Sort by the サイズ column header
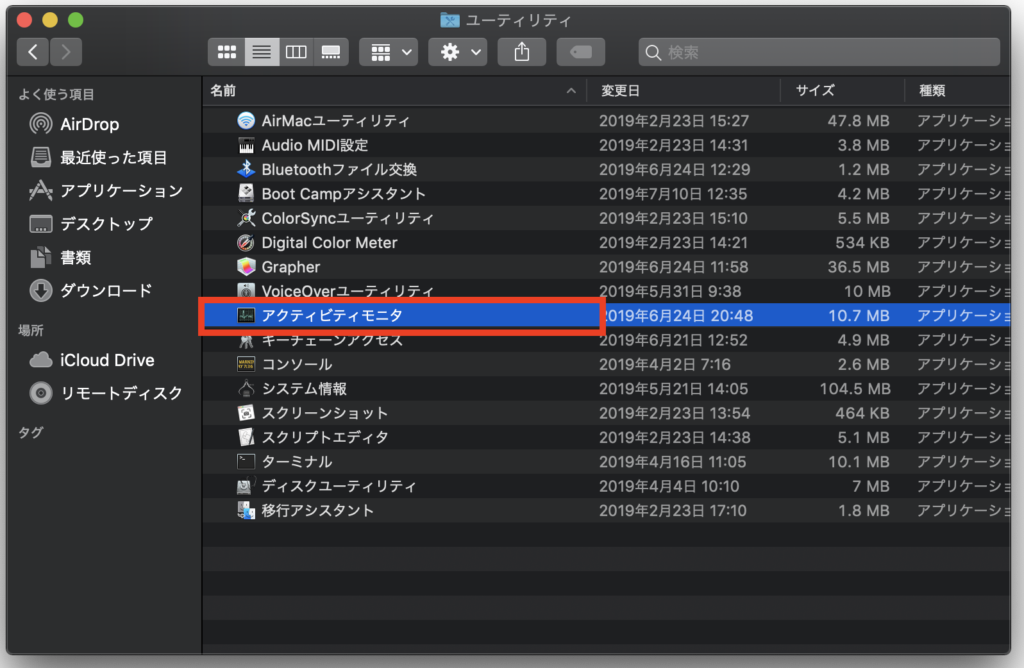This screenshot has width=1024, height=668. [842, 91]
